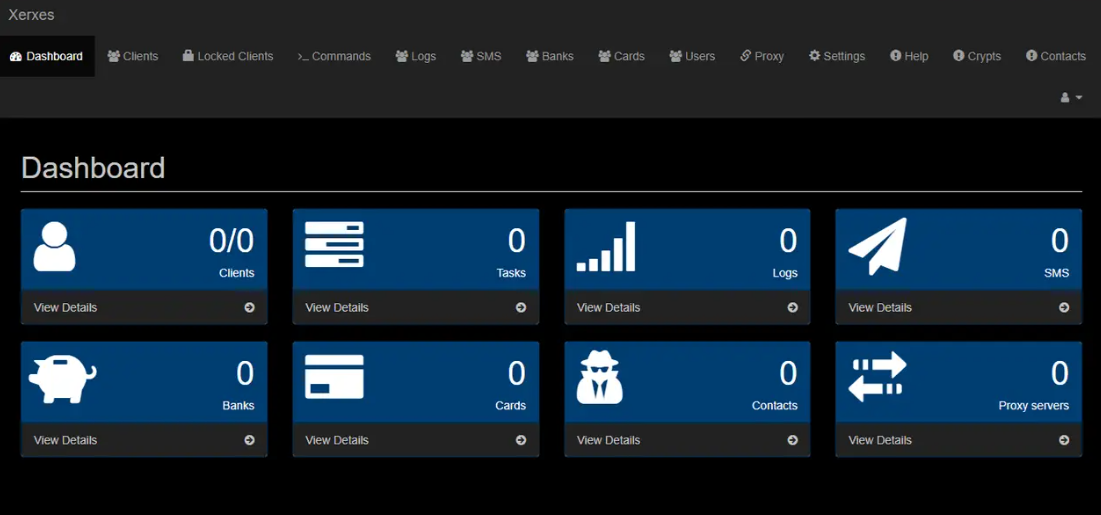Switch to the Commands tab
Viewport: 1101px width, 515px height.
pos(334,56)
